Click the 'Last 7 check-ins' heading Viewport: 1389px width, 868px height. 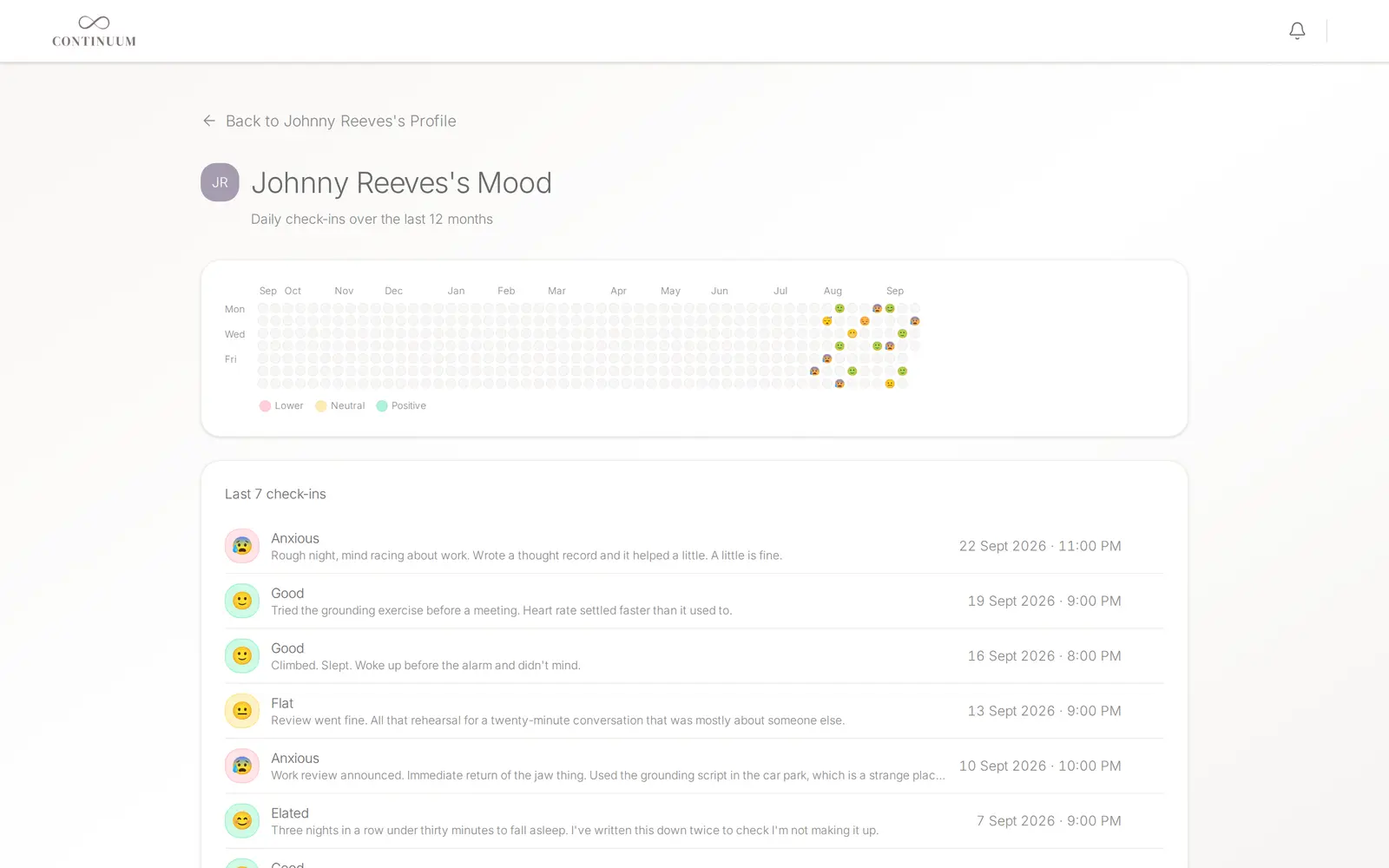coord(275,494)
